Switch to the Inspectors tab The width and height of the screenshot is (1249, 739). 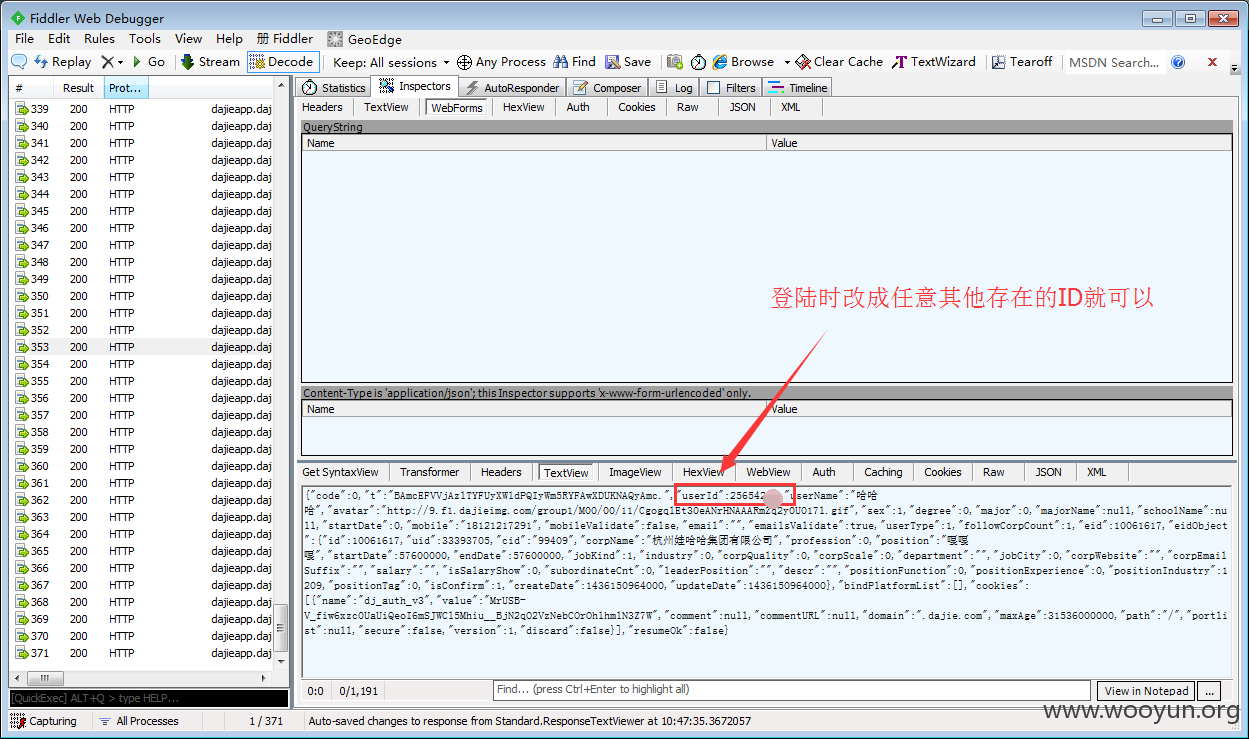pyautogui.click(x=415, y=87)
